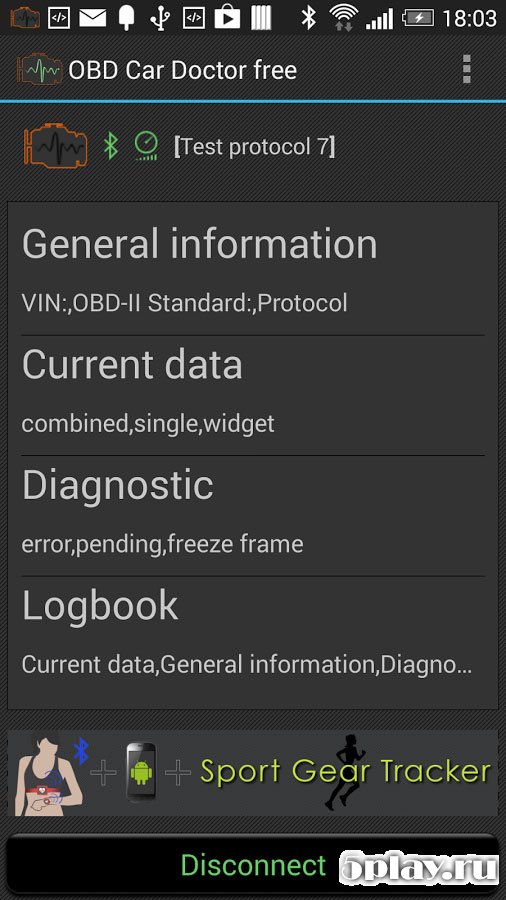Open the three-dot overflow menu

point(466,69)
